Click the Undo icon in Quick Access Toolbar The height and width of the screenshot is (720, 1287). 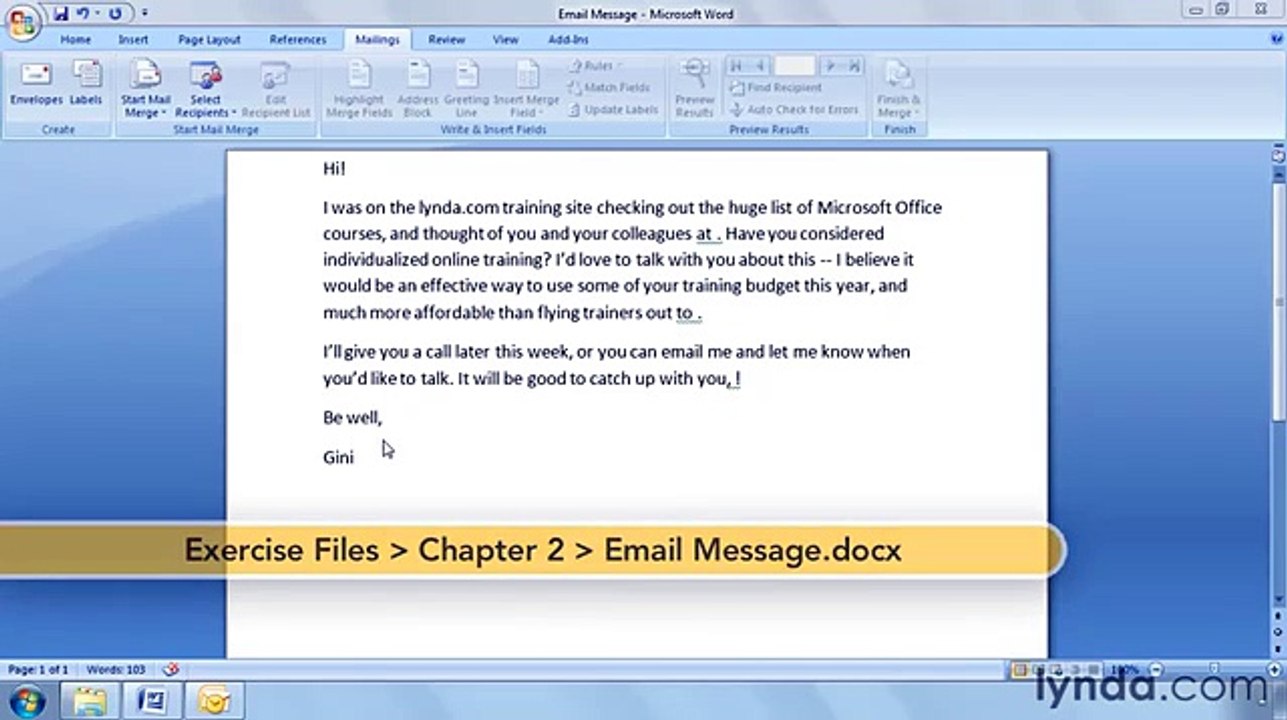click(x=82, y=14)
